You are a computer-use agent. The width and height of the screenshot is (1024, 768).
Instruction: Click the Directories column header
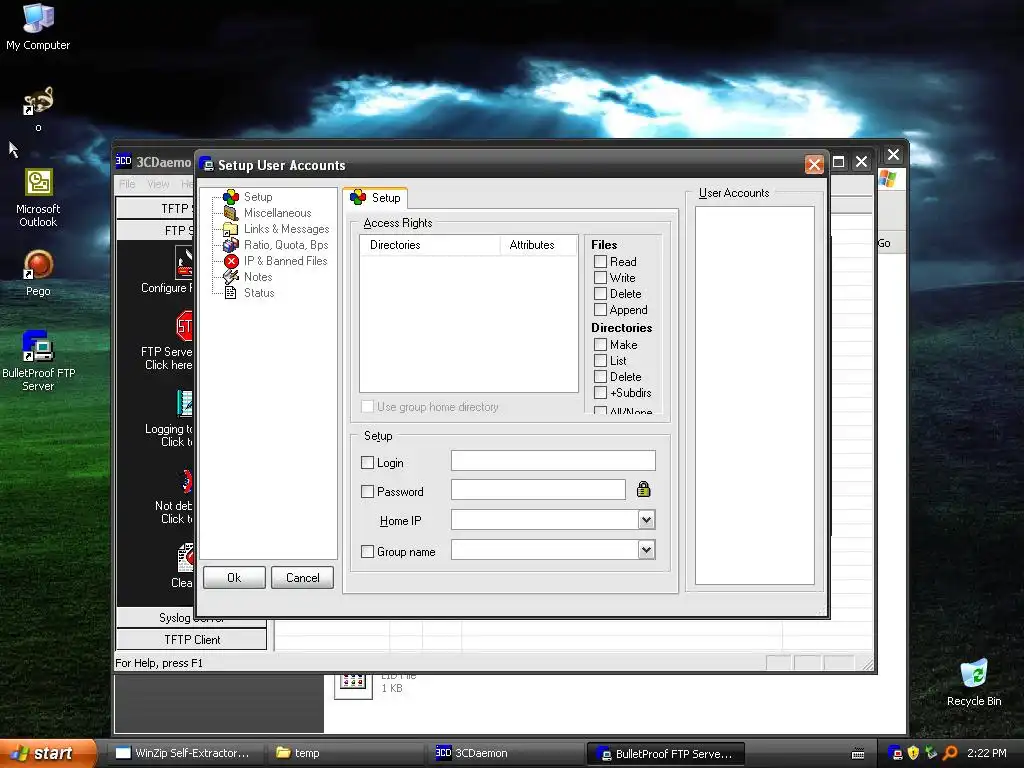click(x=430, y=245)
